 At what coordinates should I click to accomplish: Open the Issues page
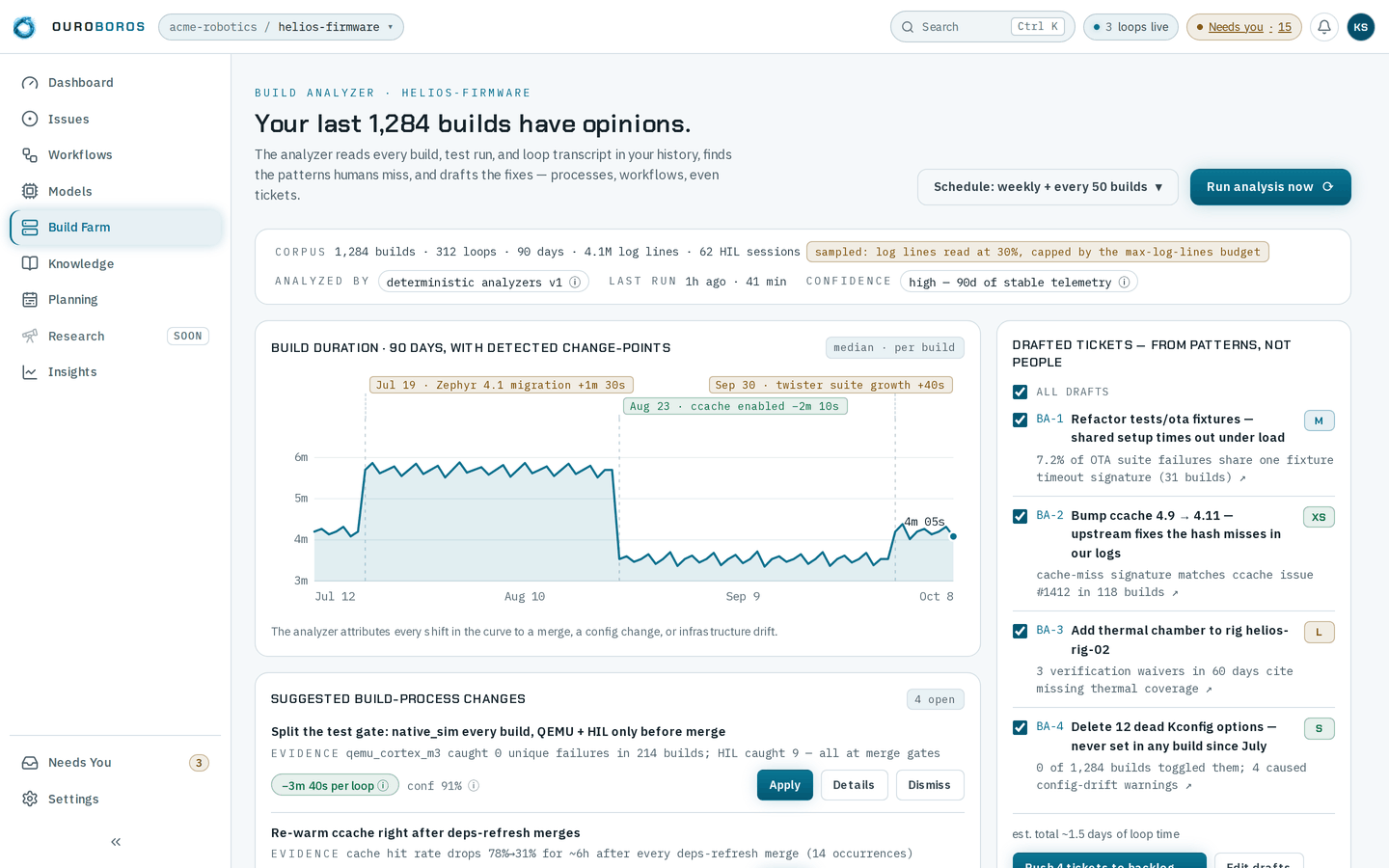[116, 119]
